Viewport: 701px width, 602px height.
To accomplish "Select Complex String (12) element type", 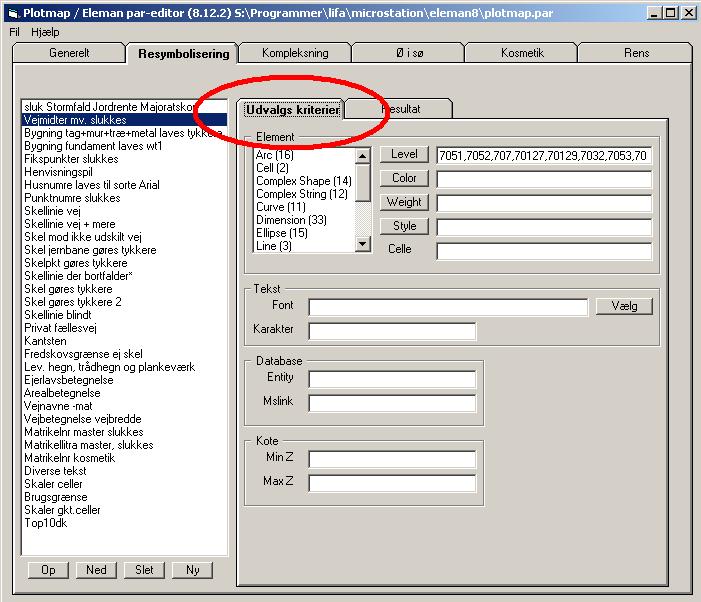I will pyautogui.click(x=302, y=194).
